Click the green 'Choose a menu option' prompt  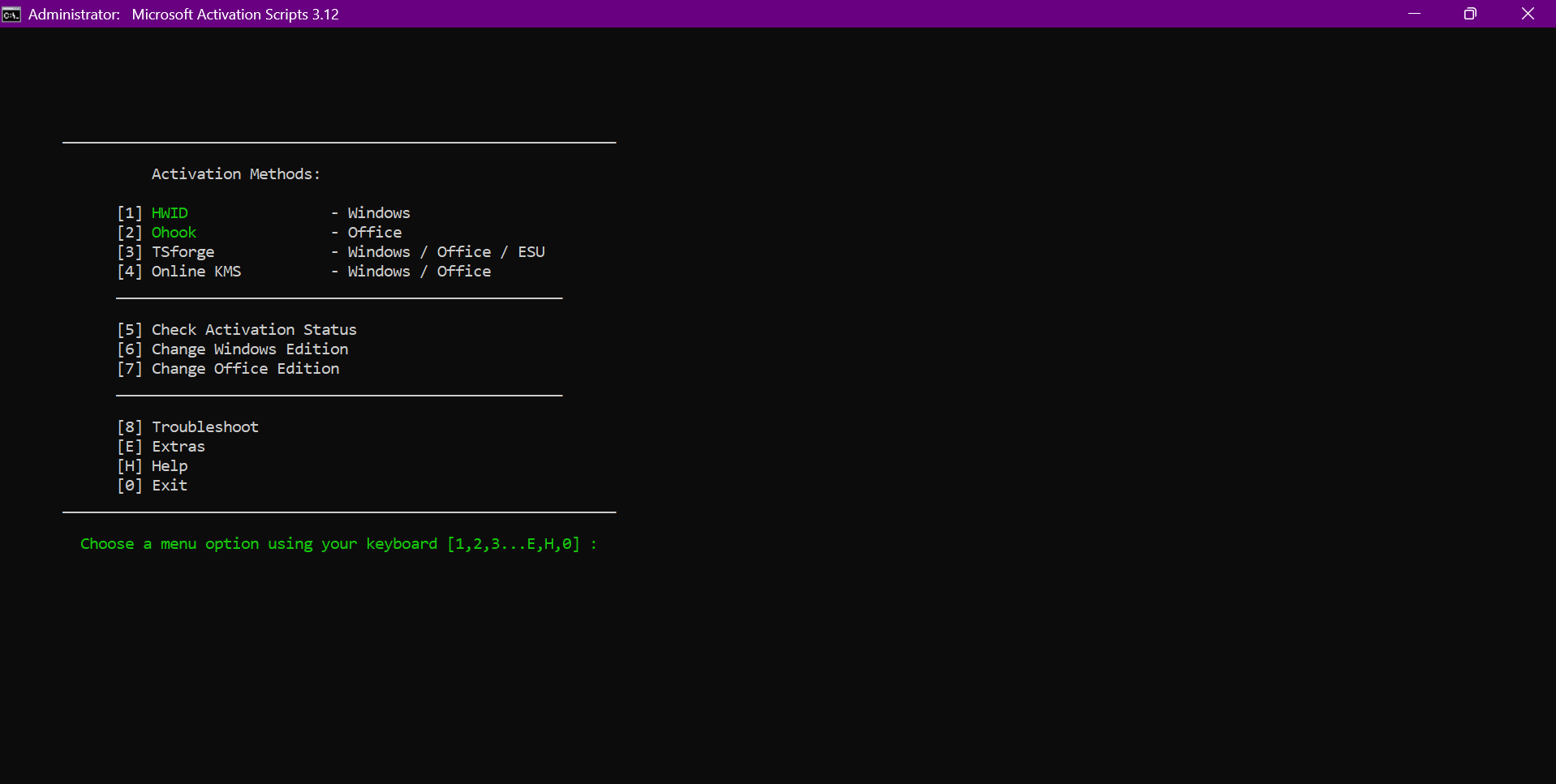338,544
